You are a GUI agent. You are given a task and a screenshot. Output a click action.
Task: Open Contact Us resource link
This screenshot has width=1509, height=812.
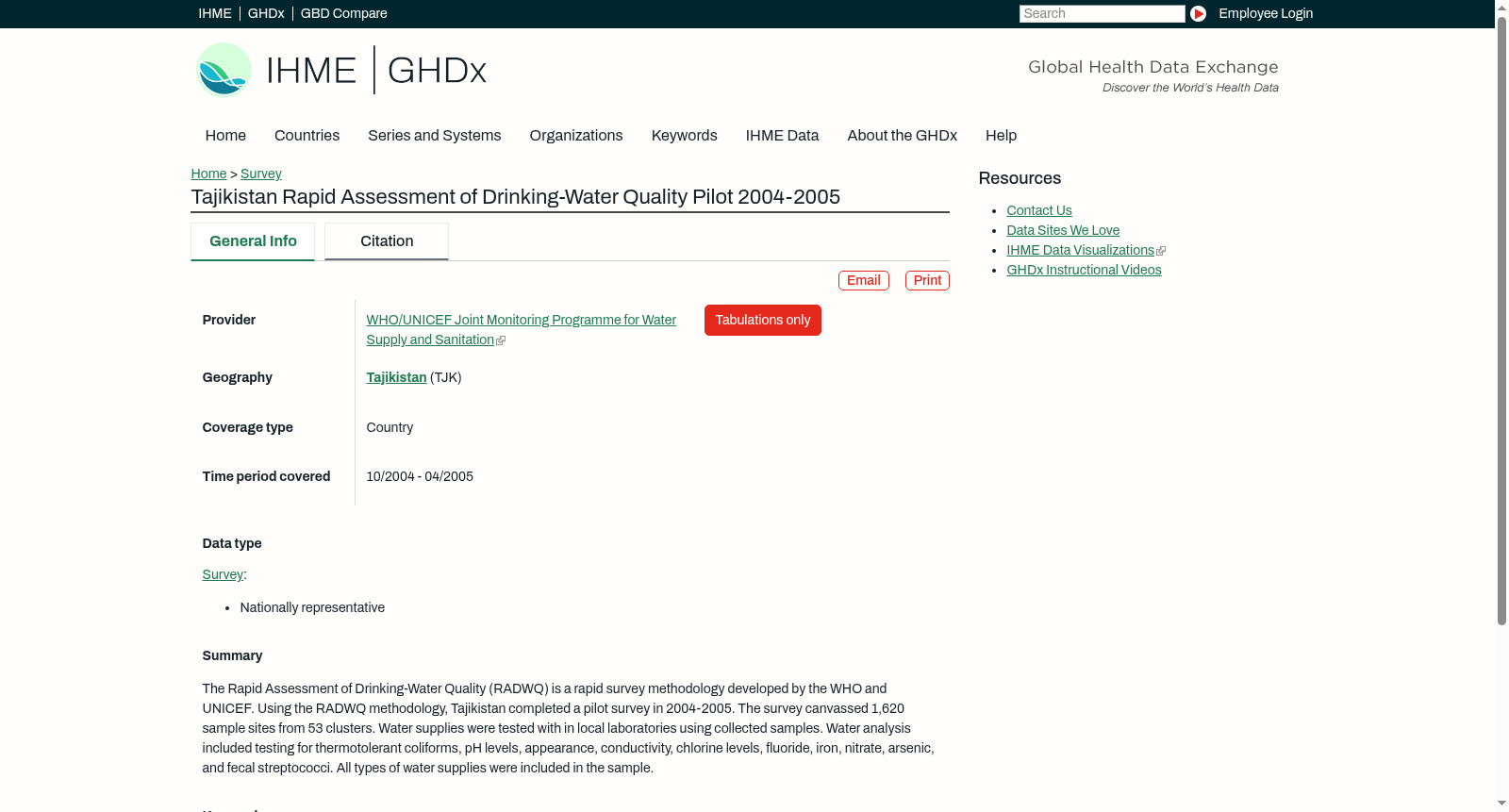[x=1039, y=211]
